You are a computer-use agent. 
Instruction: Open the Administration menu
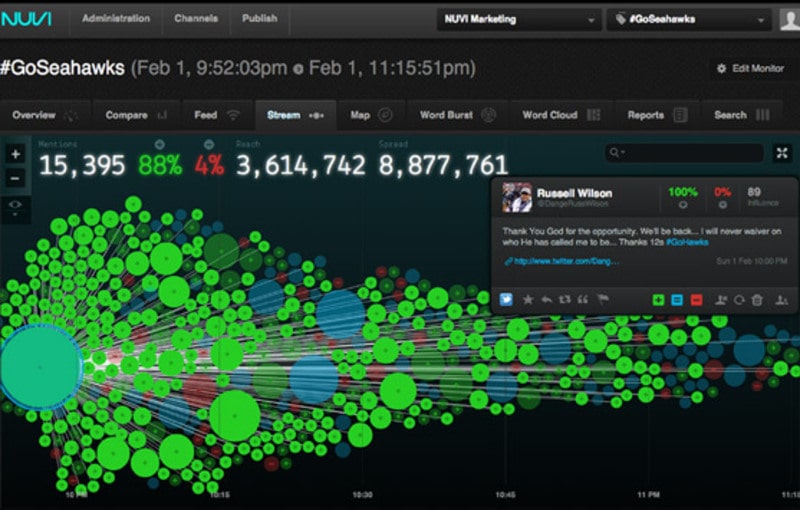116,18
